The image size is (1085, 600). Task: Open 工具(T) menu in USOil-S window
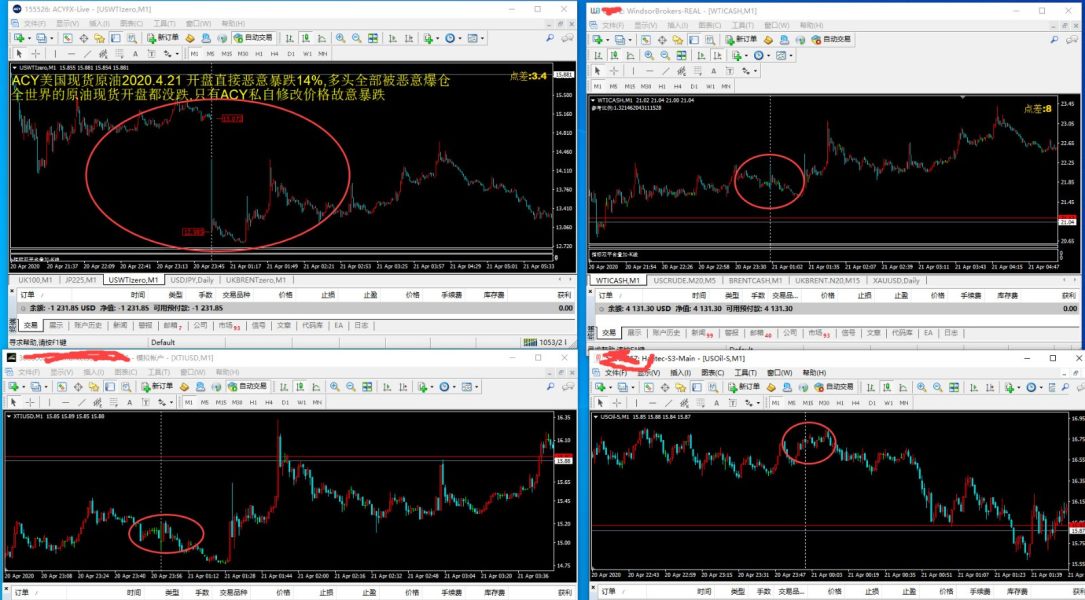point(745,372)
